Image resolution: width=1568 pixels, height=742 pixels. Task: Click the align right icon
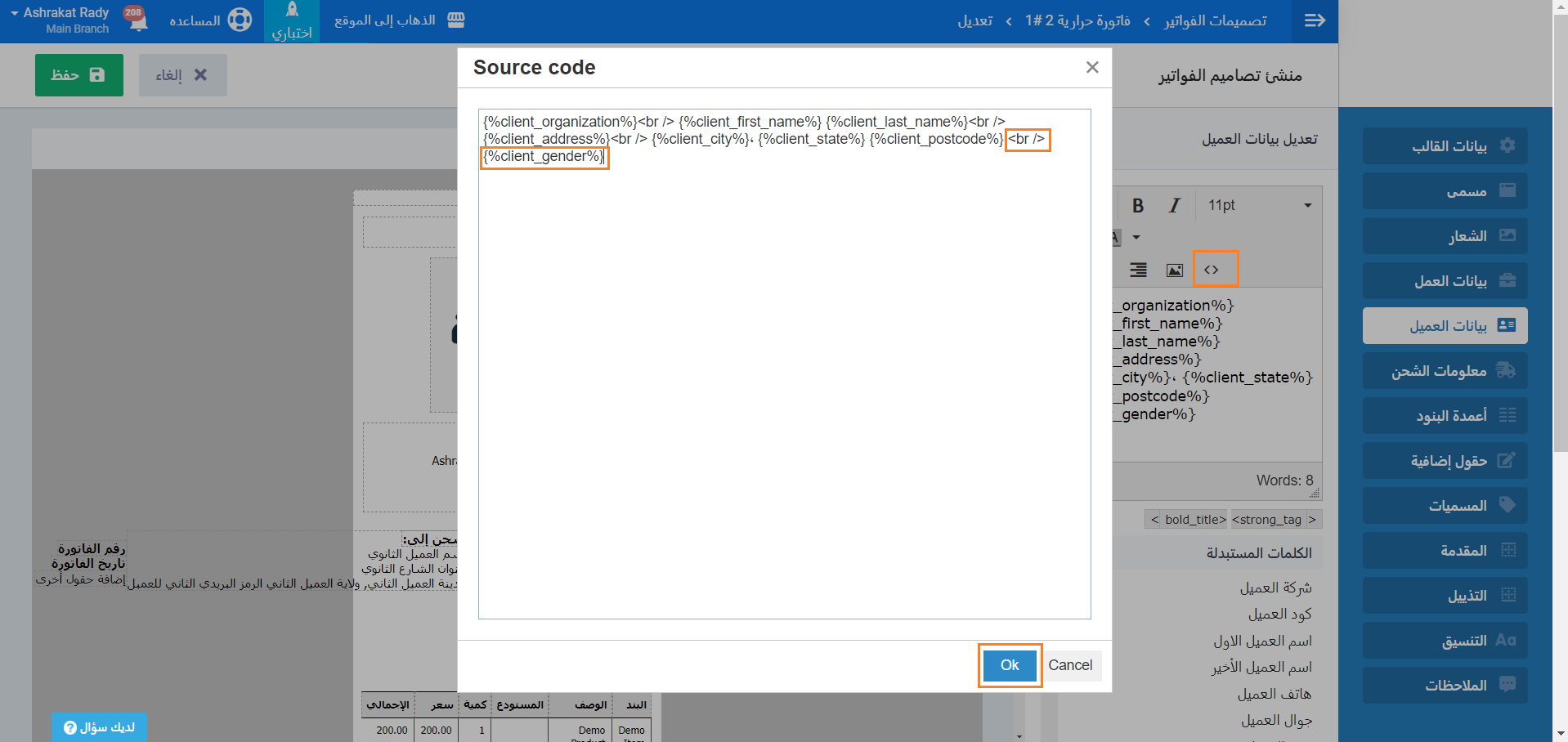(1138, 270)
